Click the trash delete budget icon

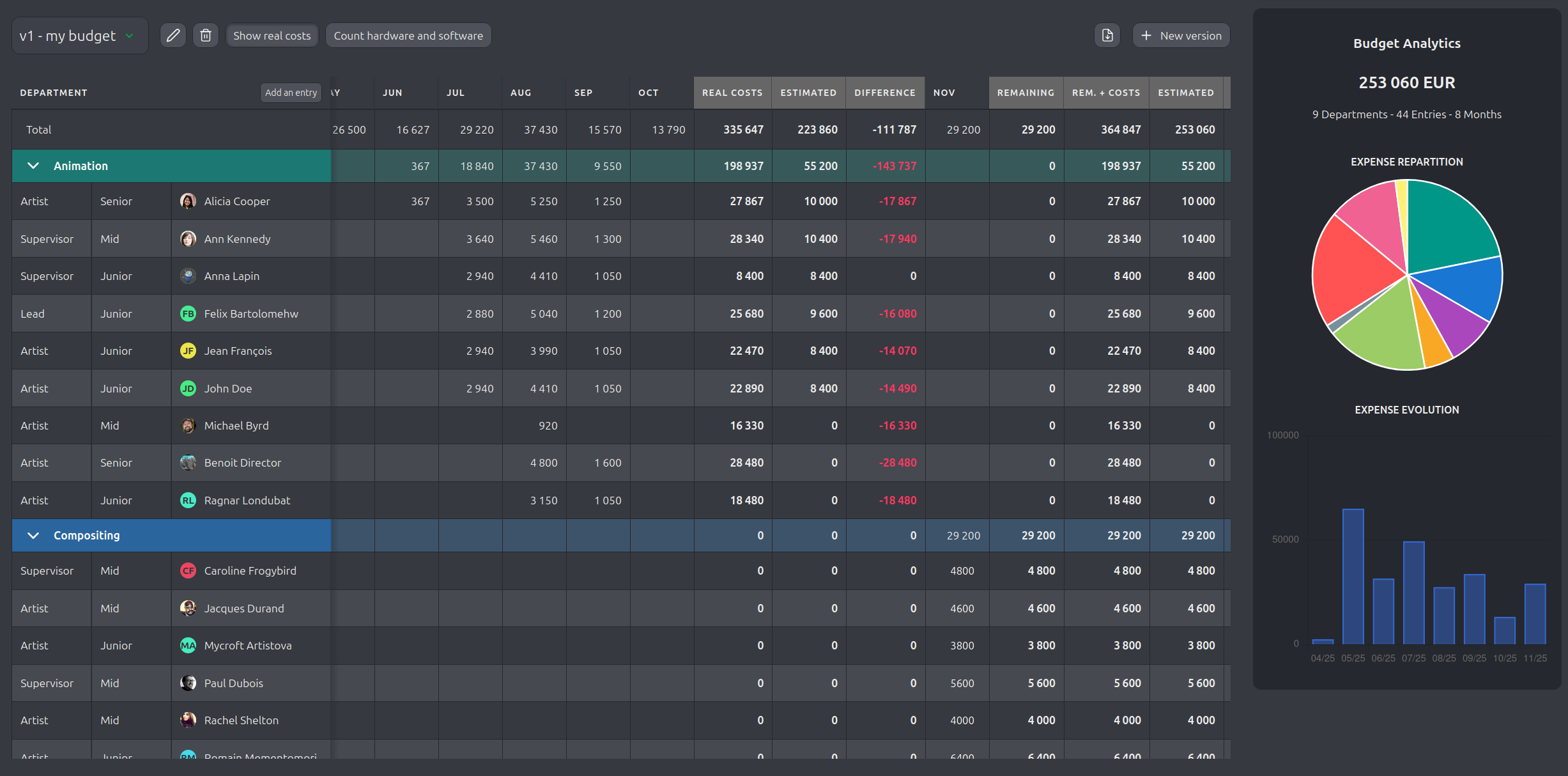click(x=206, y=36)
